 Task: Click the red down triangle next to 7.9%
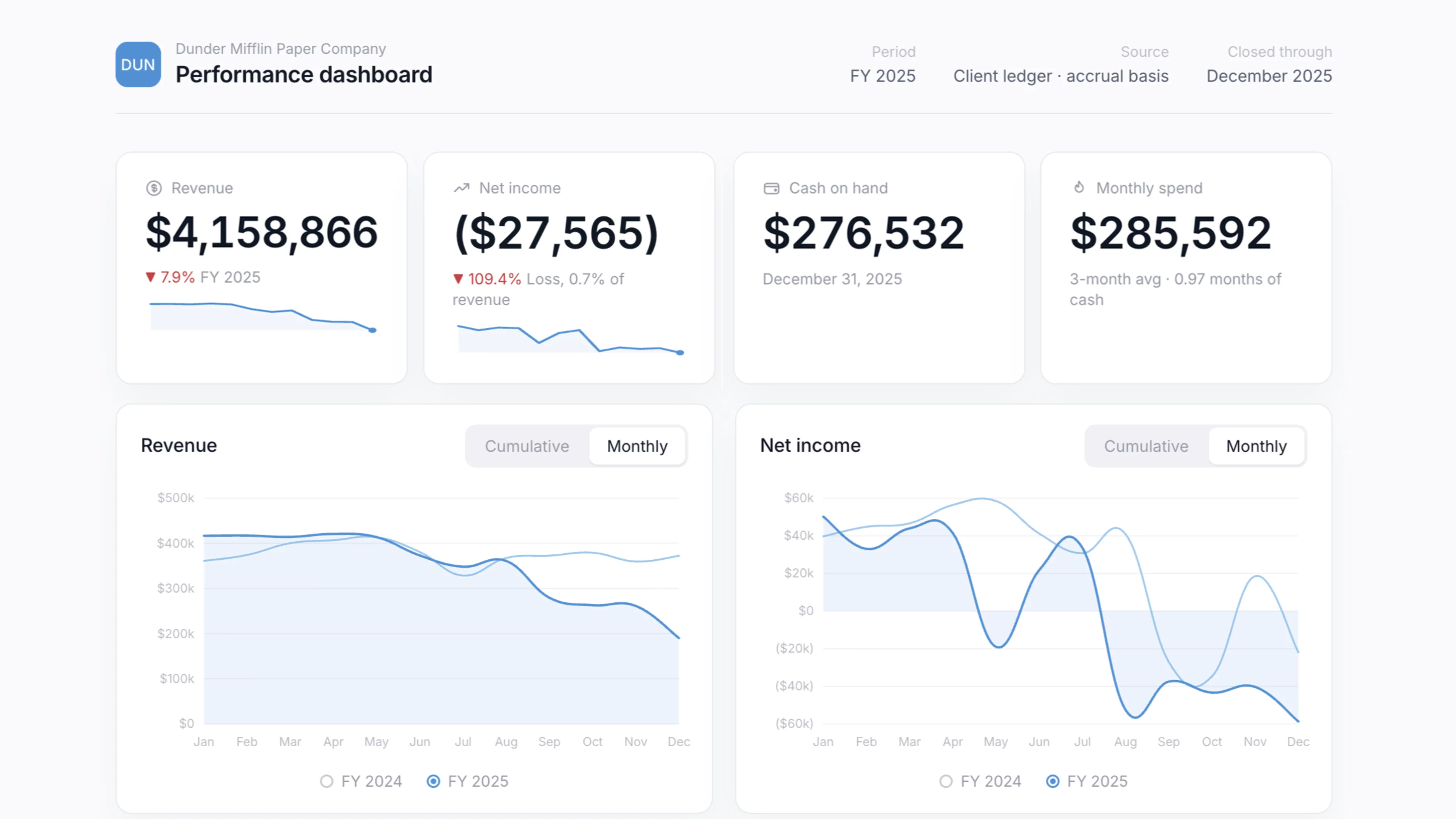click(151, 278)
